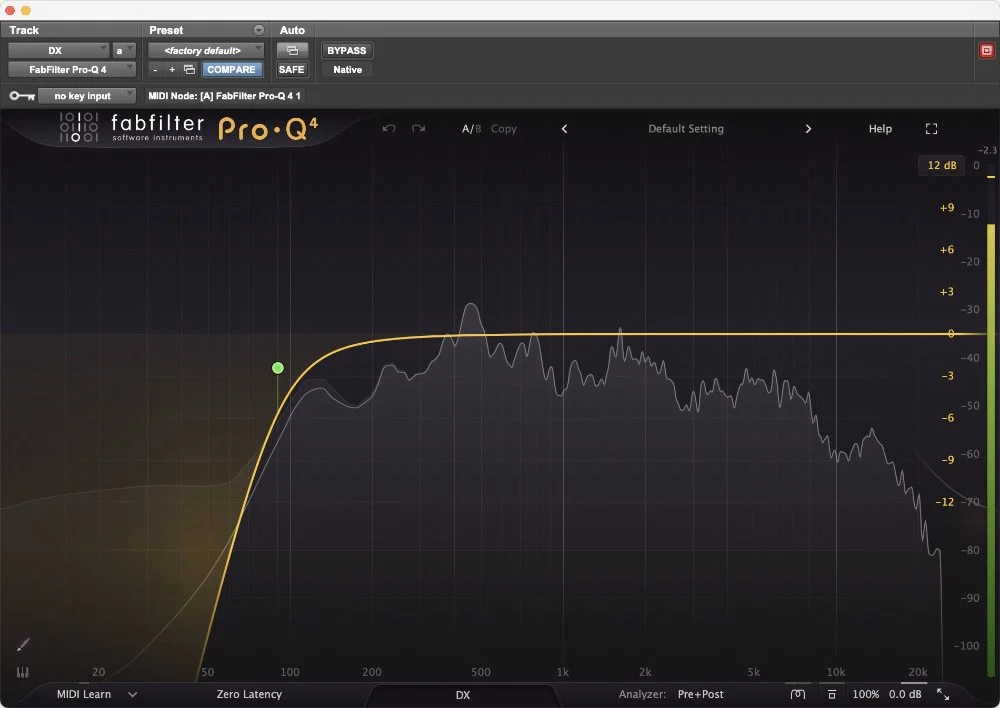Viewport: 1000px width, 708px height.
Task: Show the piano keyboard display icon
Action: pyautogui.click(x=22, y=672)
